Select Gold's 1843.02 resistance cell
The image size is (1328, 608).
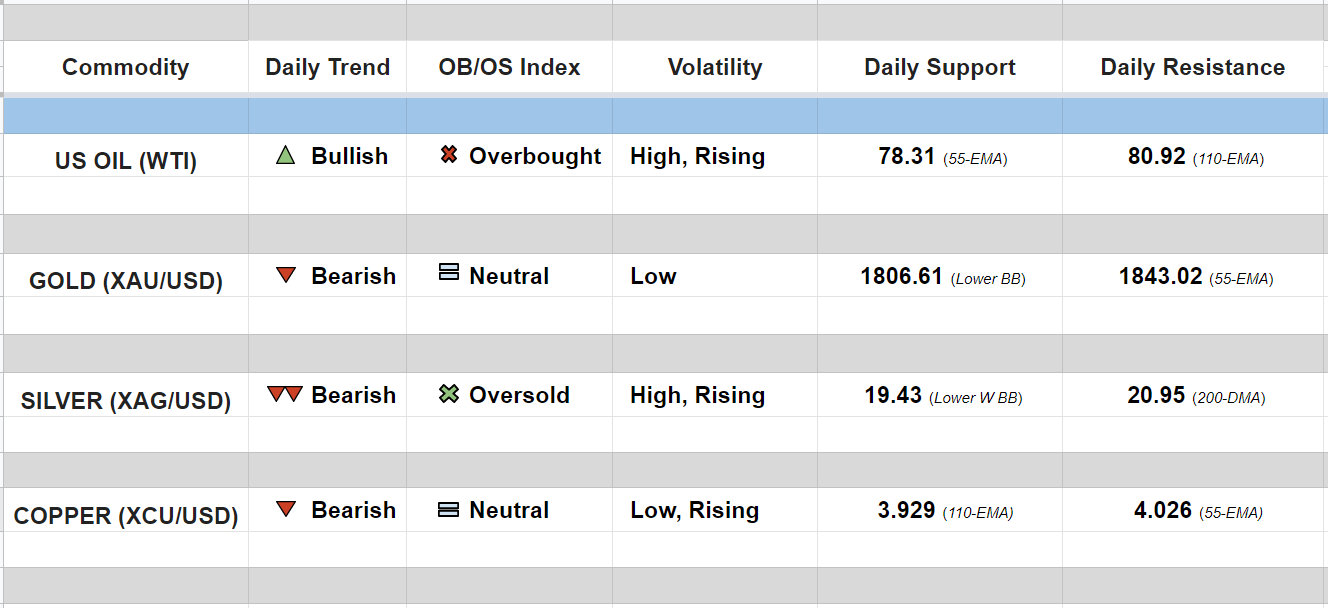(1160, 276)
